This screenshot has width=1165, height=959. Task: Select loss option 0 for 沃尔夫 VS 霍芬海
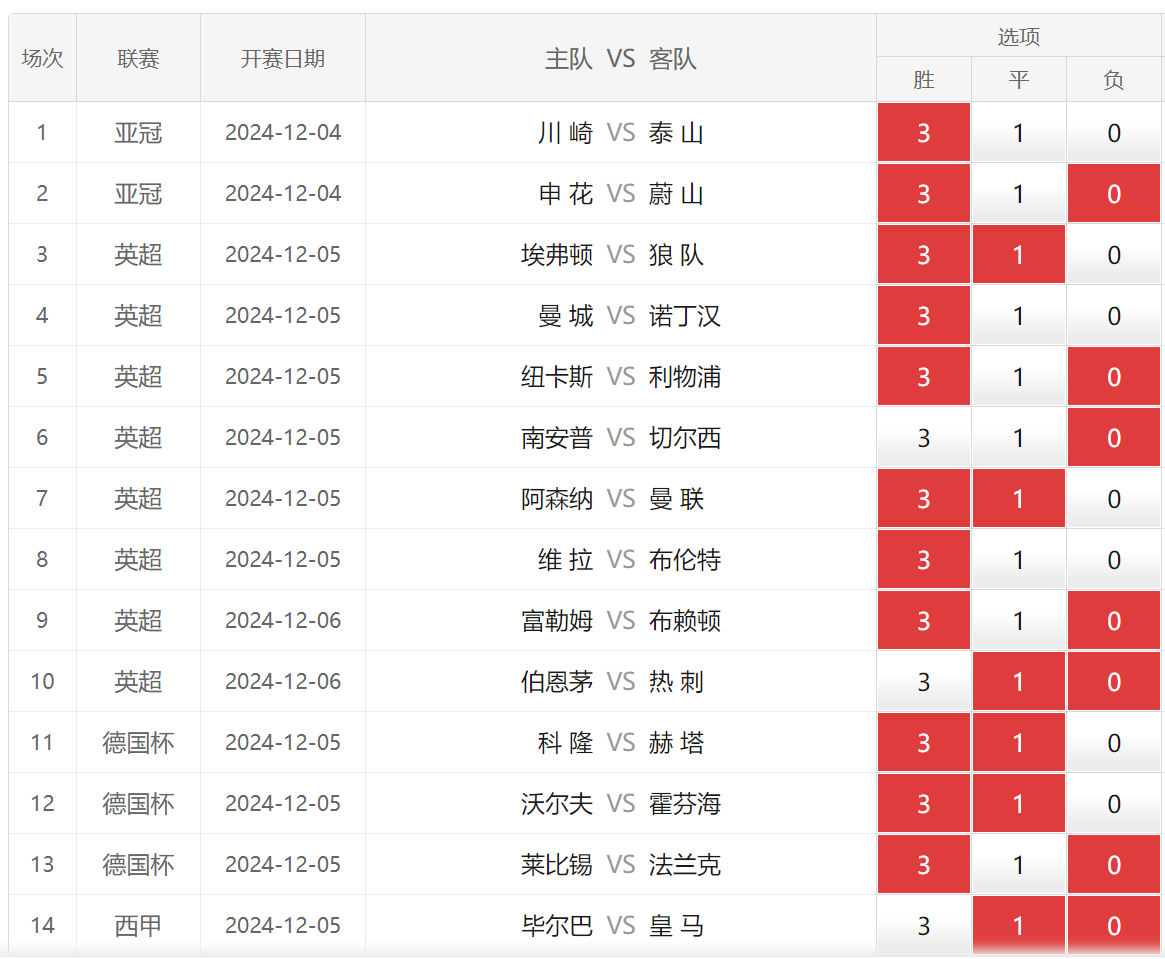(x=1114, y=803)
